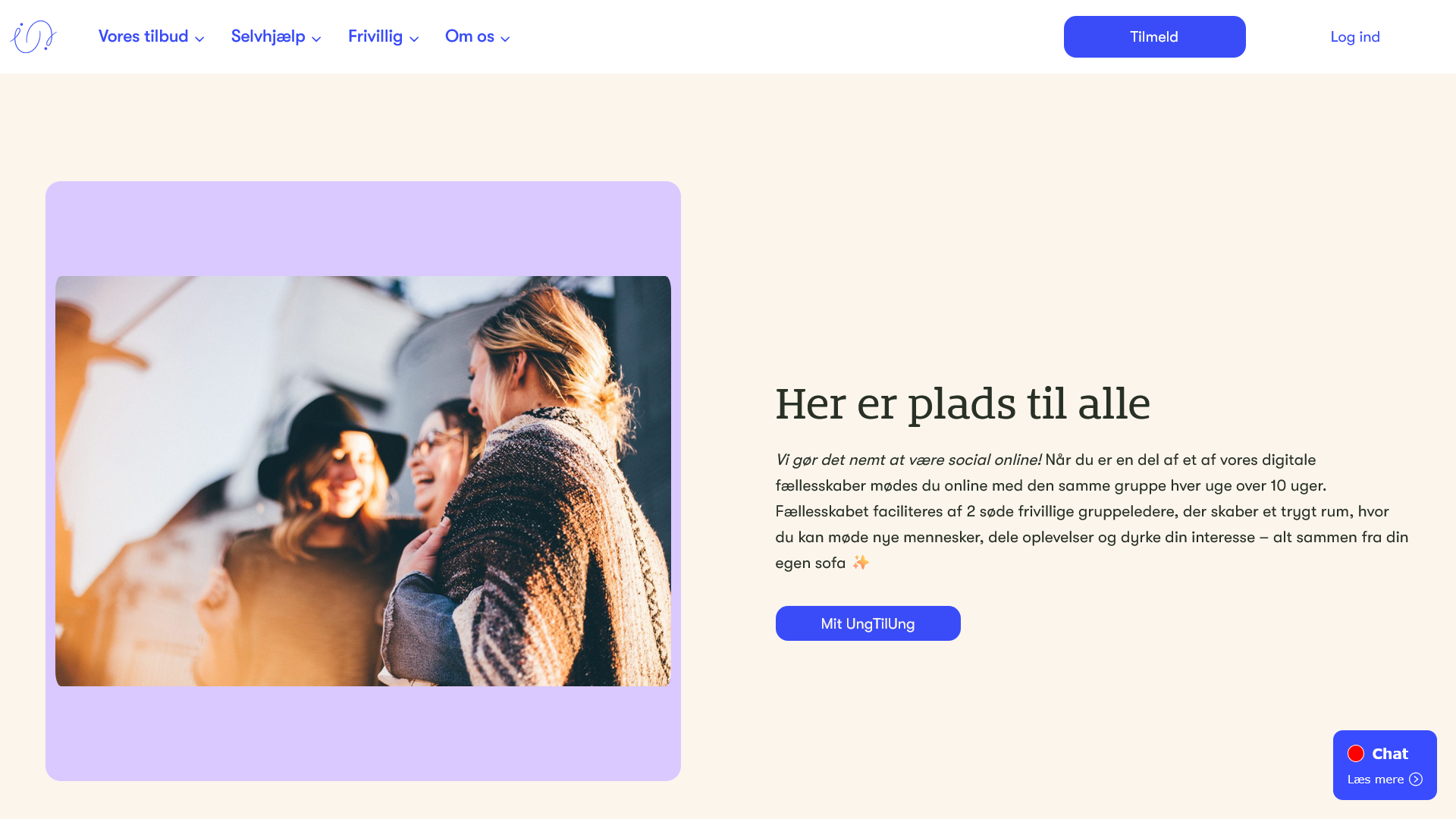Expand the Selvhjælp chevron arrow
The width and height of the screenshot is (1456, 819).
(316, 39)
